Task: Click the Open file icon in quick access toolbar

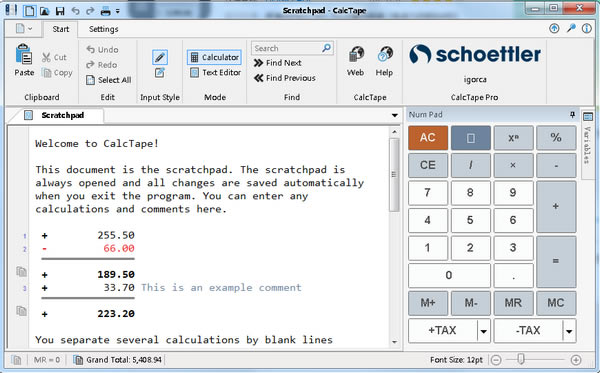Action: 45,11
